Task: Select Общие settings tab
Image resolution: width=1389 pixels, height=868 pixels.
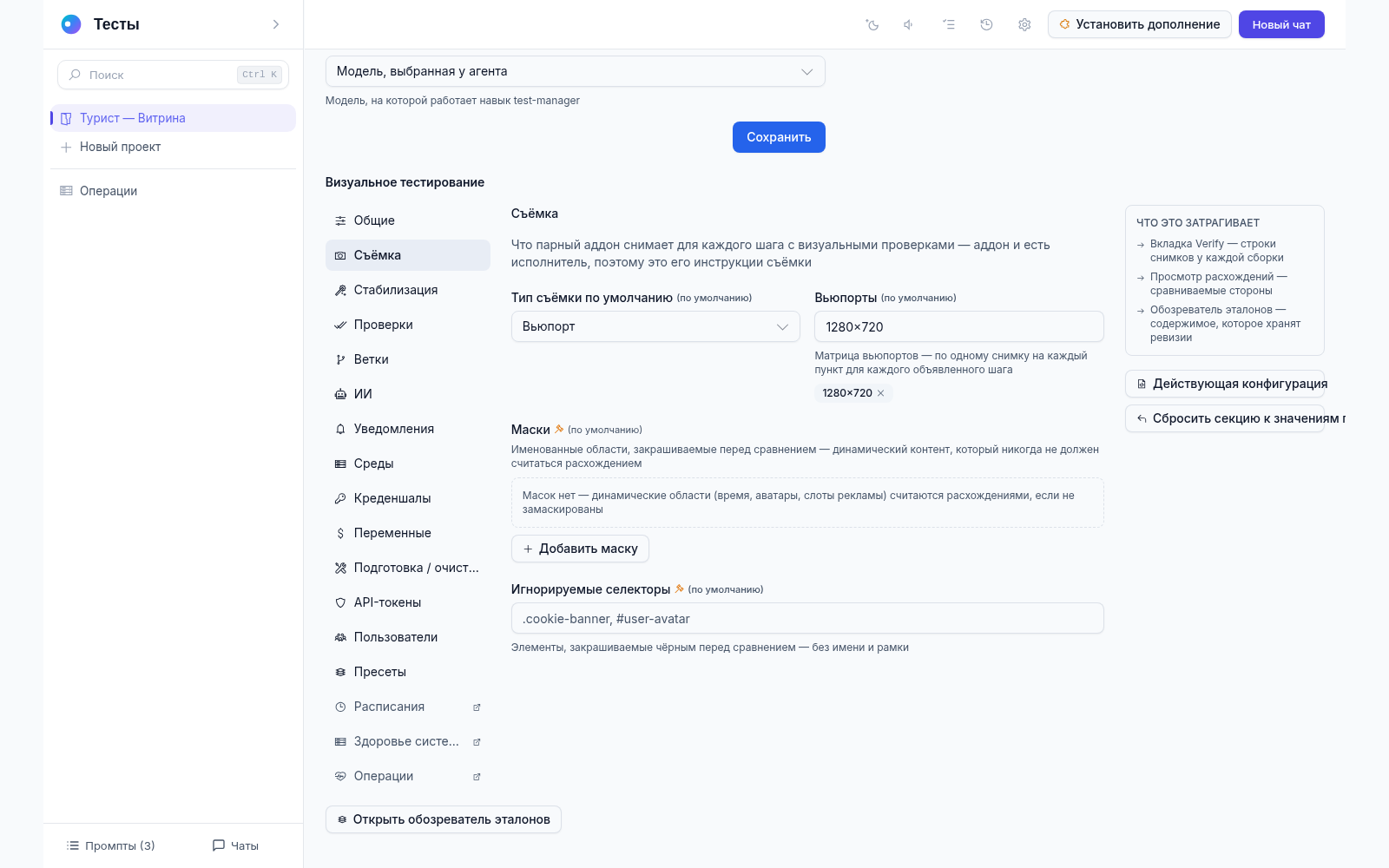Action: 408,220
